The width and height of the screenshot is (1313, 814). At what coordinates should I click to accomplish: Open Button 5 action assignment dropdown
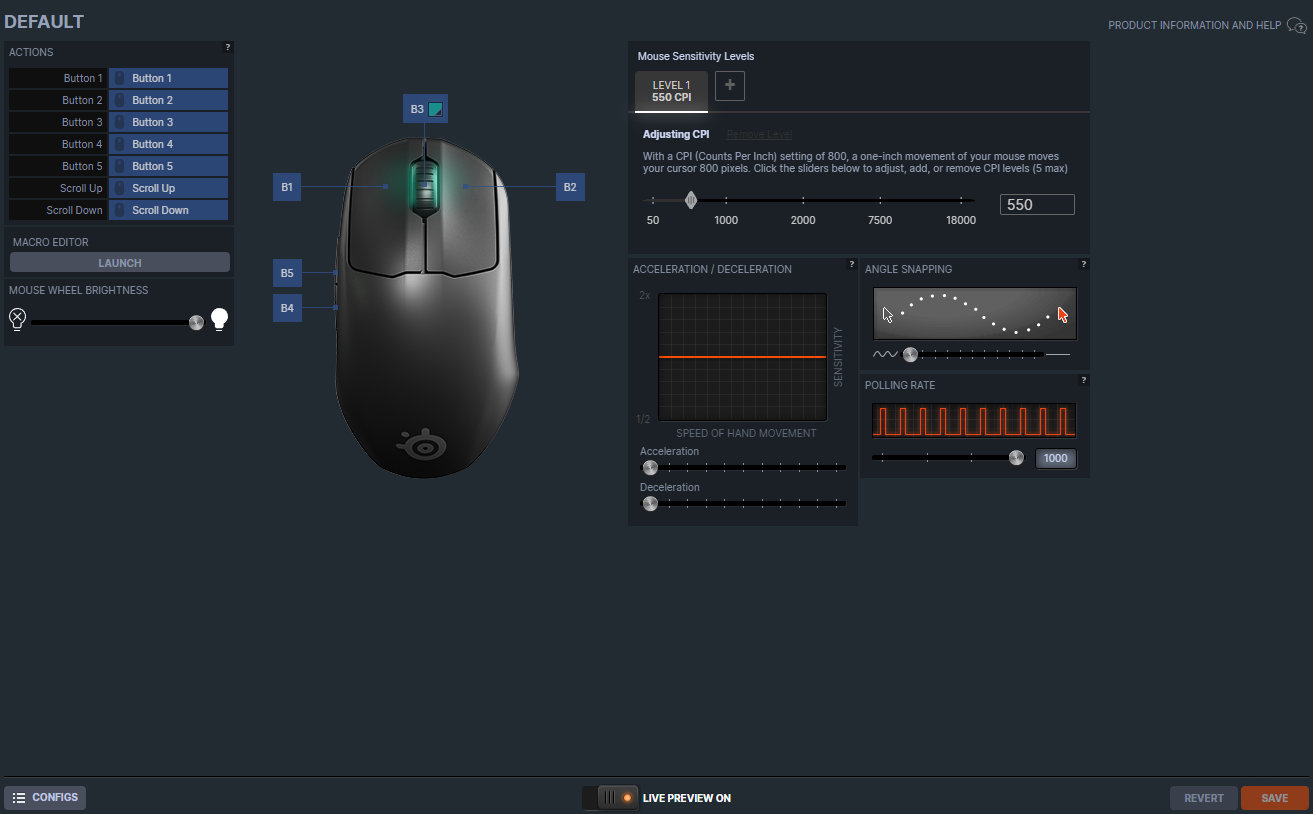168,166
